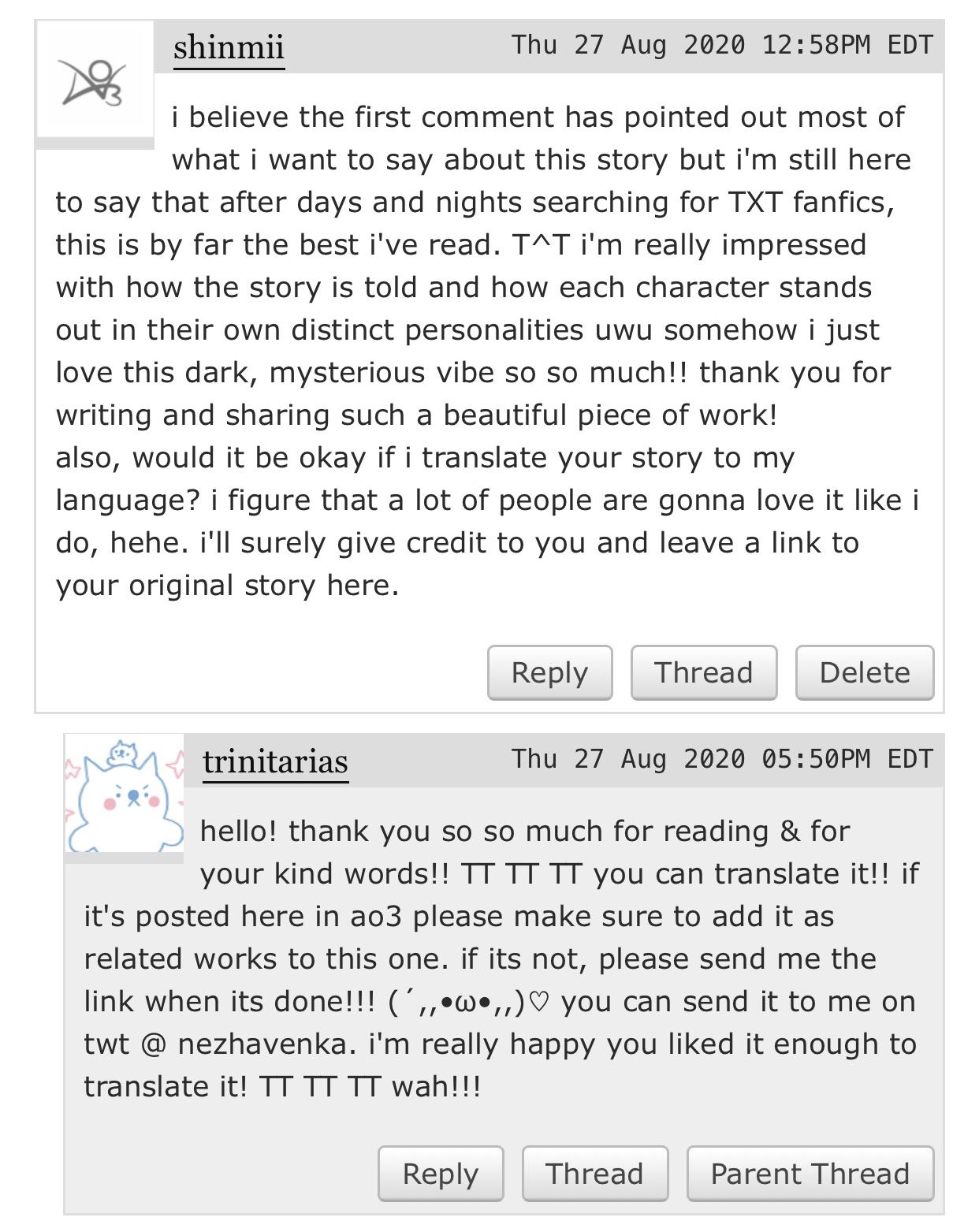The image size is (979, 1232).
Task: Reply to shinmii's comment
Action: (x=549, y=672)
